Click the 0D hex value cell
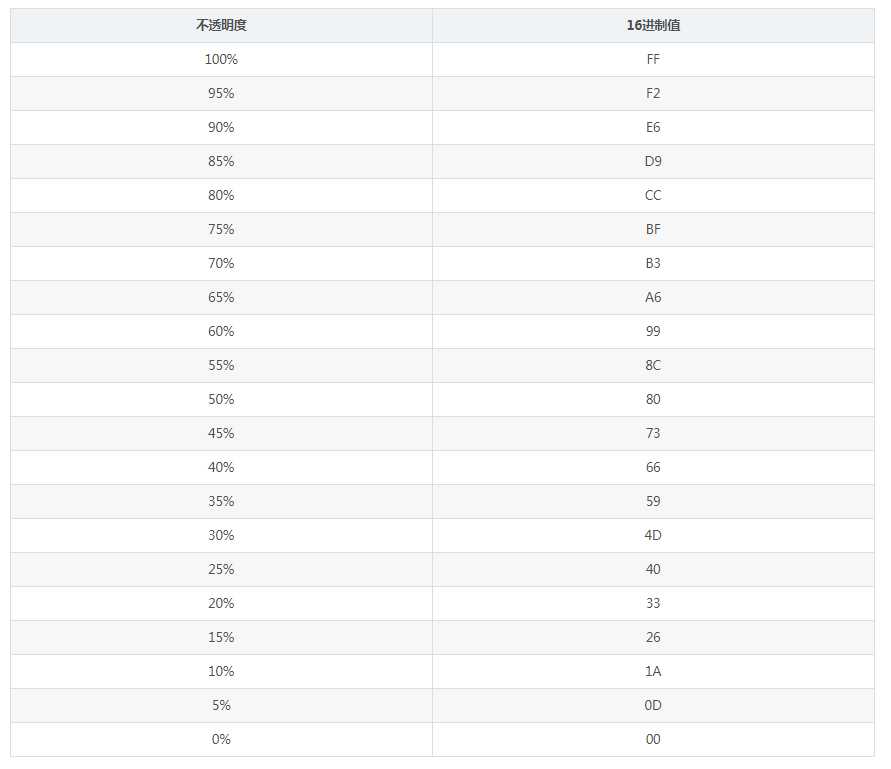This screenshot has width=891, height=769. pos(653,706)
